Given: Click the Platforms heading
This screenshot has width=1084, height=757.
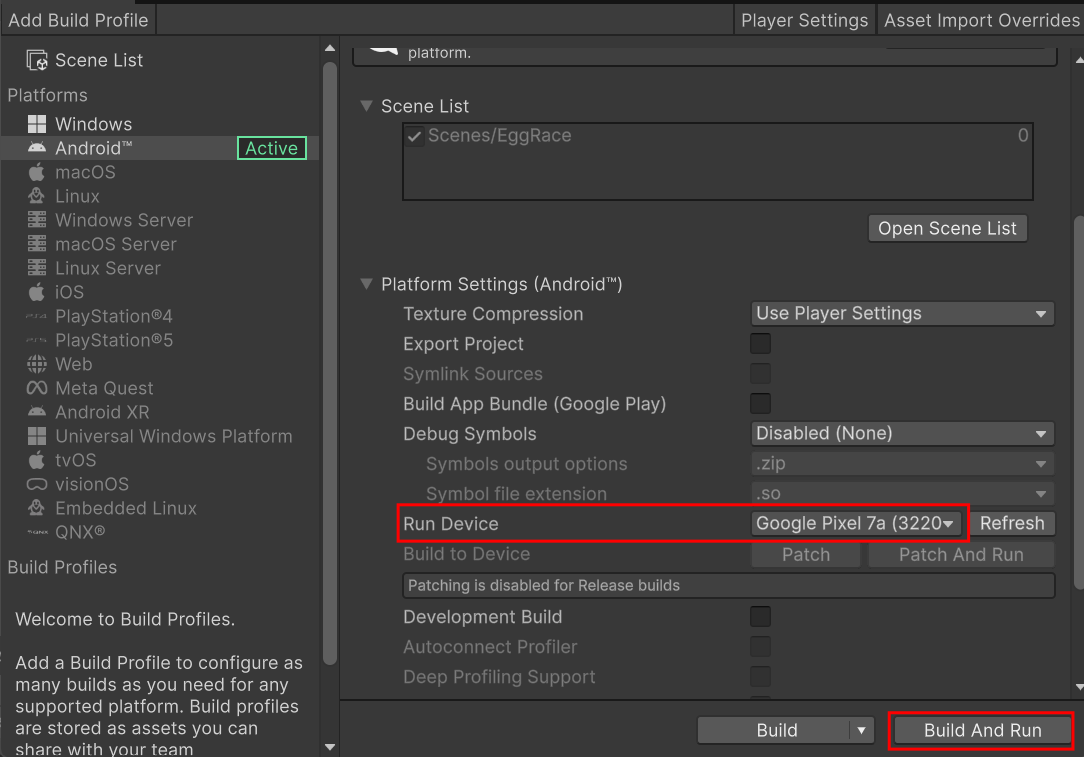Looking at the screenshot, I should [x=48, y=95].
